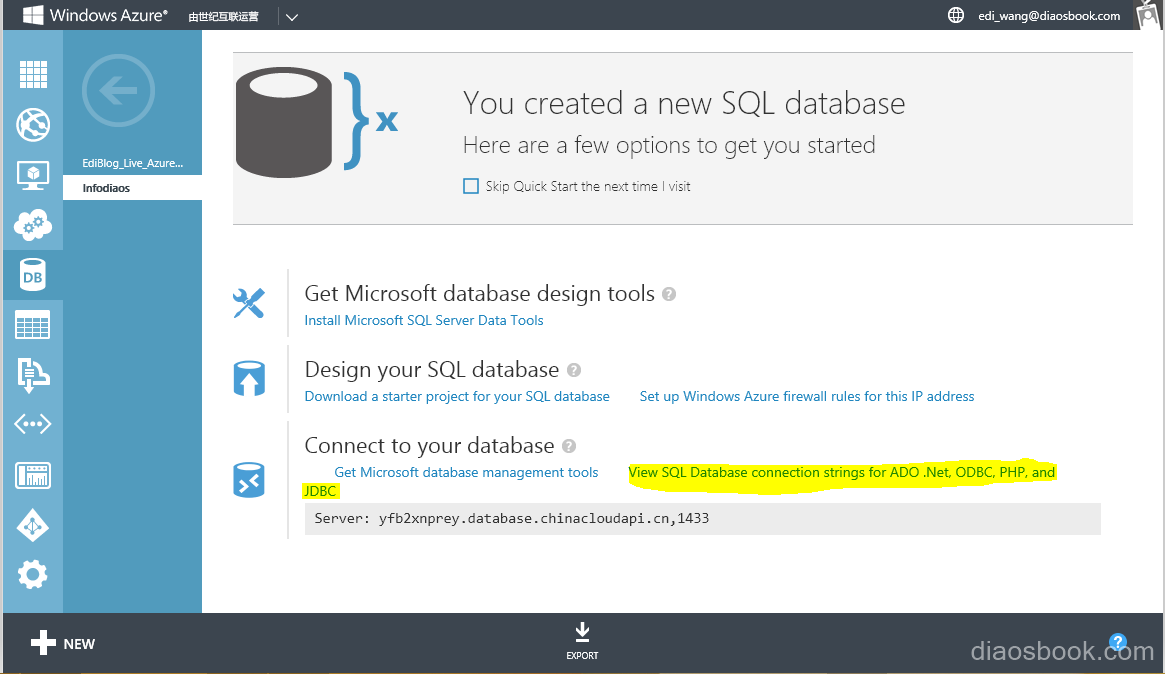Click the Server address text field
Image resolution: width=1165 pixels, height=674 pixels.
pos(702,519)
